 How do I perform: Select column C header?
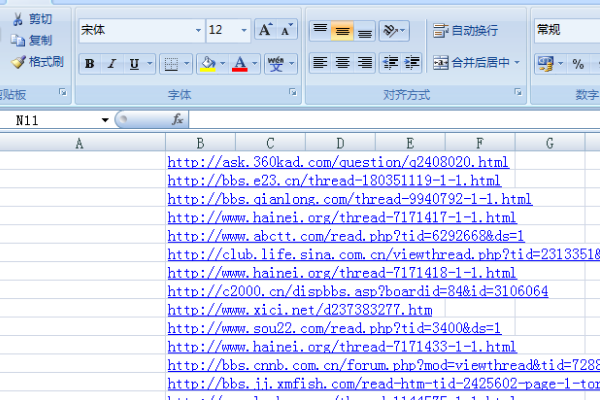click(270, 143)
